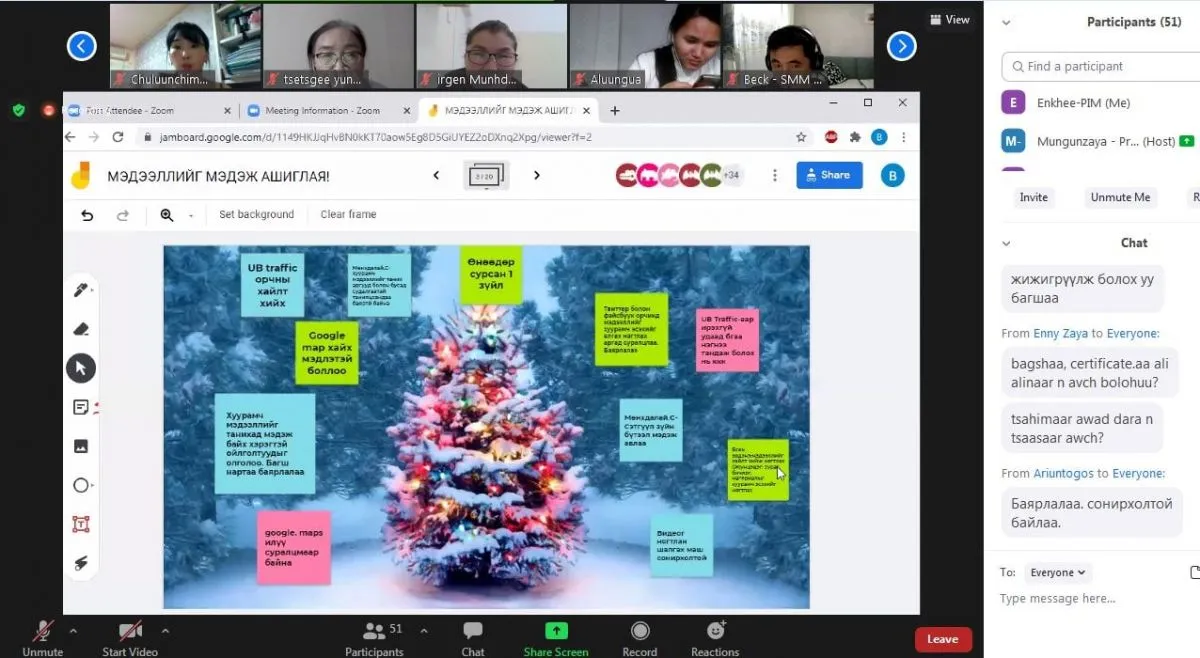
Task: Open the arrow menu beside Participants
Action: [x=424, y=631]
